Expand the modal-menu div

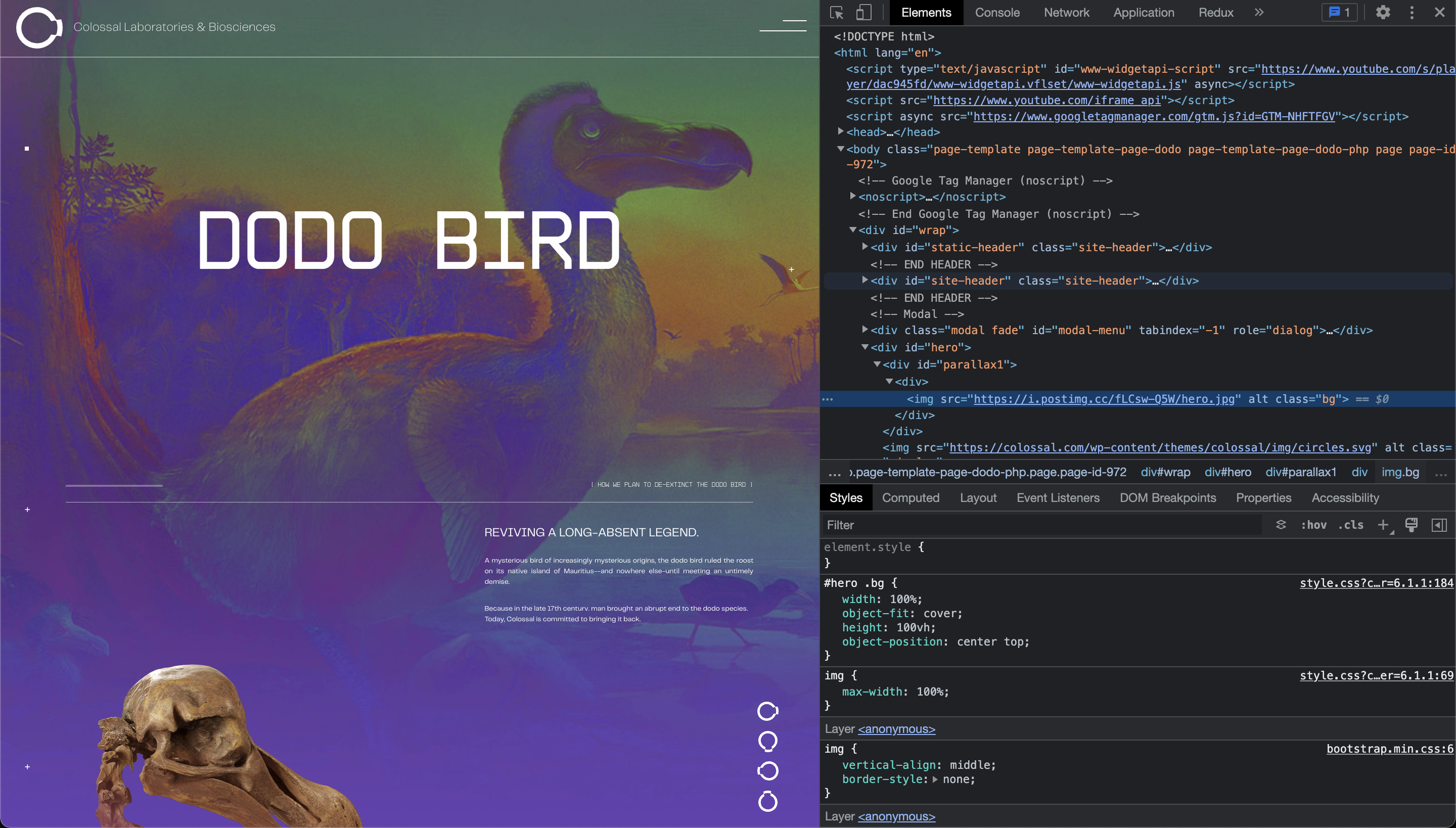point(864,329)
